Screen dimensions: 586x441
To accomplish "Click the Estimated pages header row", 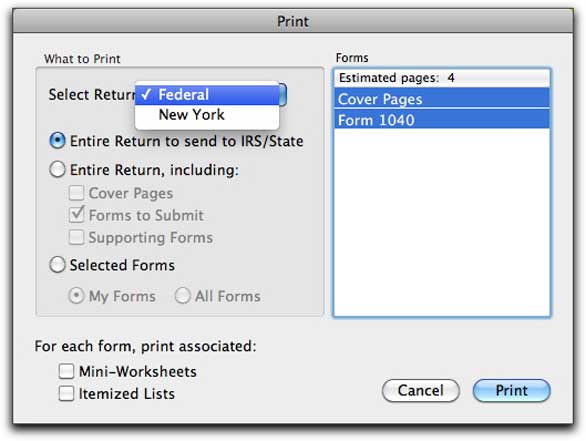I will pos(442,78).
